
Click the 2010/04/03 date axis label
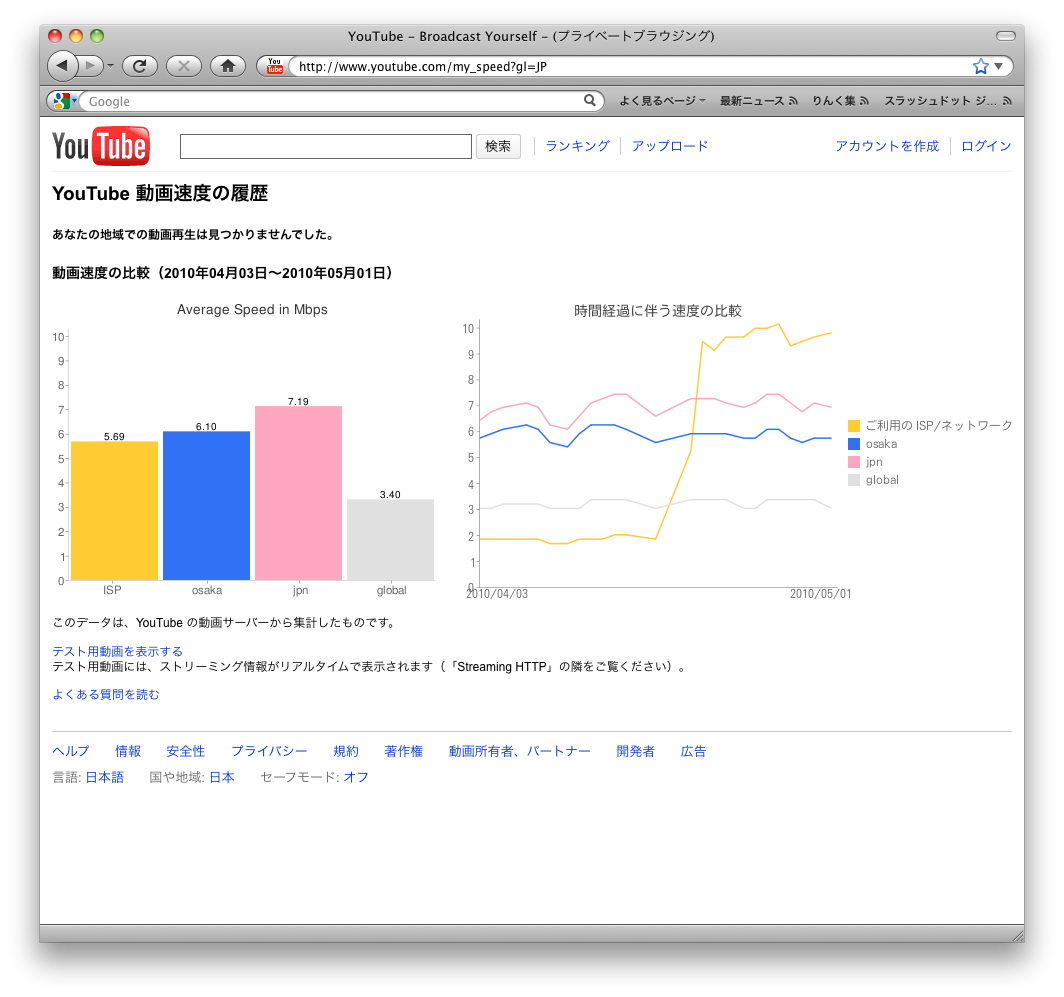pyautogui.click(x=497, y=594)
